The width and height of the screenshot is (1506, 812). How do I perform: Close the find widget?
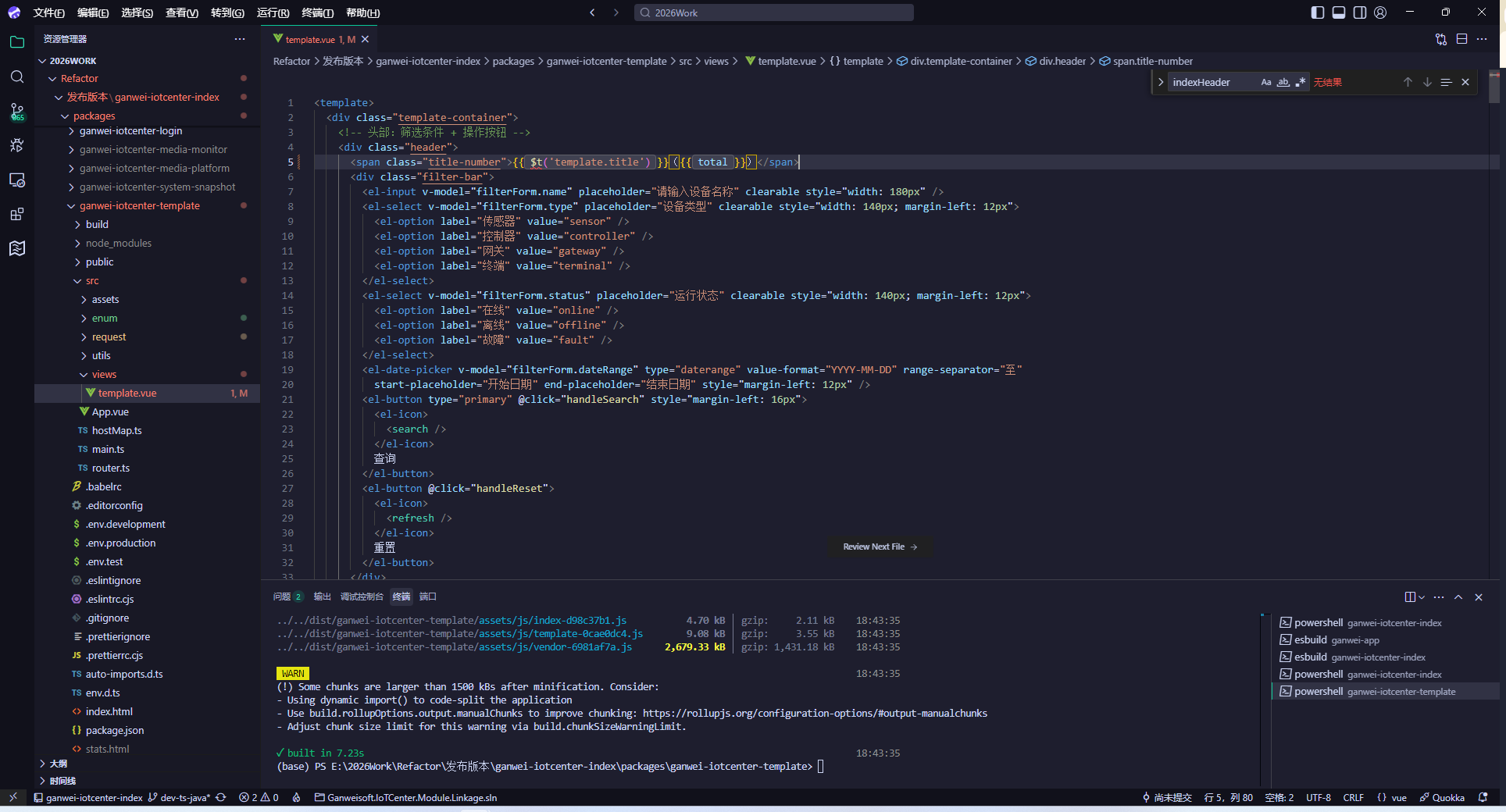1465,82
